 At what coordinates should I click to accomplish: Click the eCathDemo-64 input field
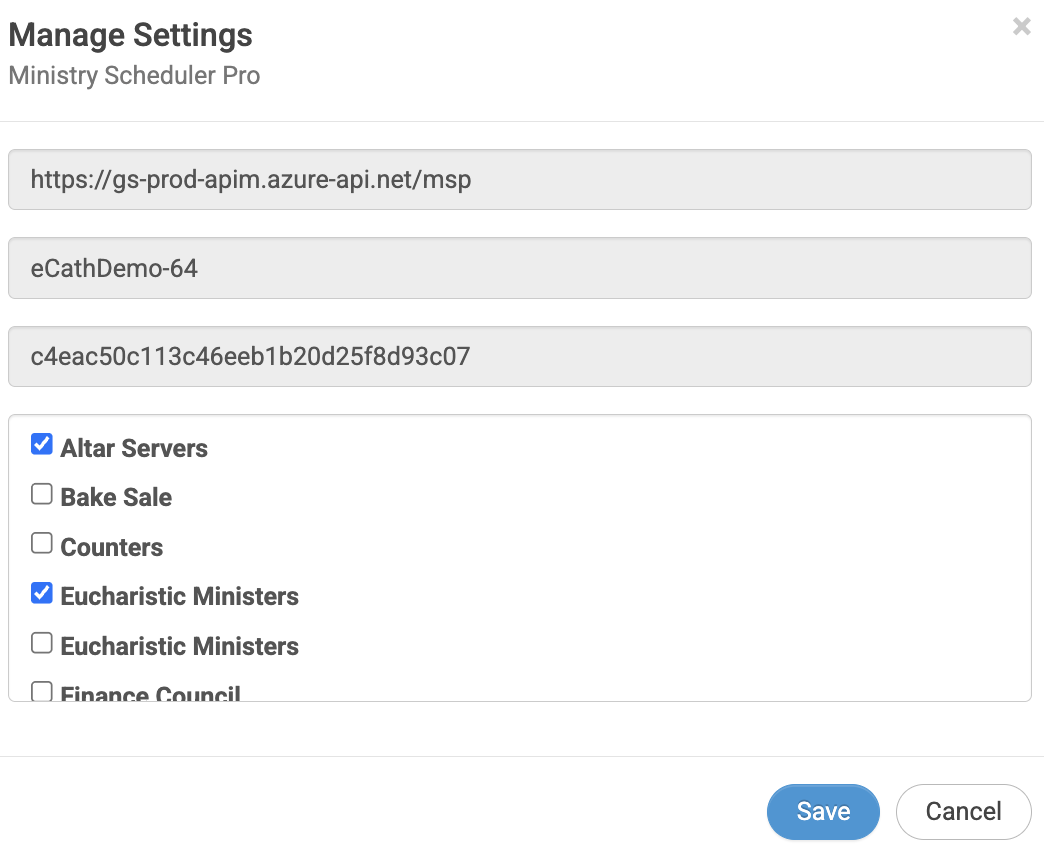click(x=519, y=268)
